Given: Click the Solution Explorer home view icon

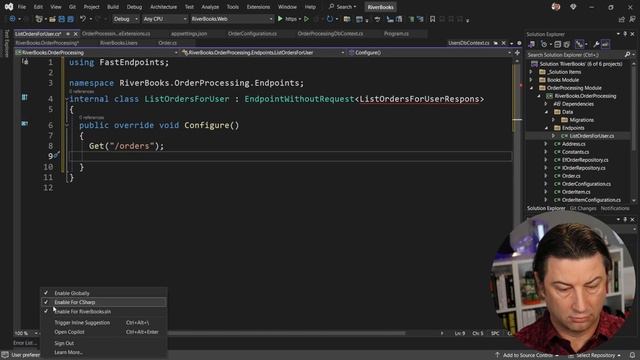Looking at the screenshot, I should [x=531, y=44].
